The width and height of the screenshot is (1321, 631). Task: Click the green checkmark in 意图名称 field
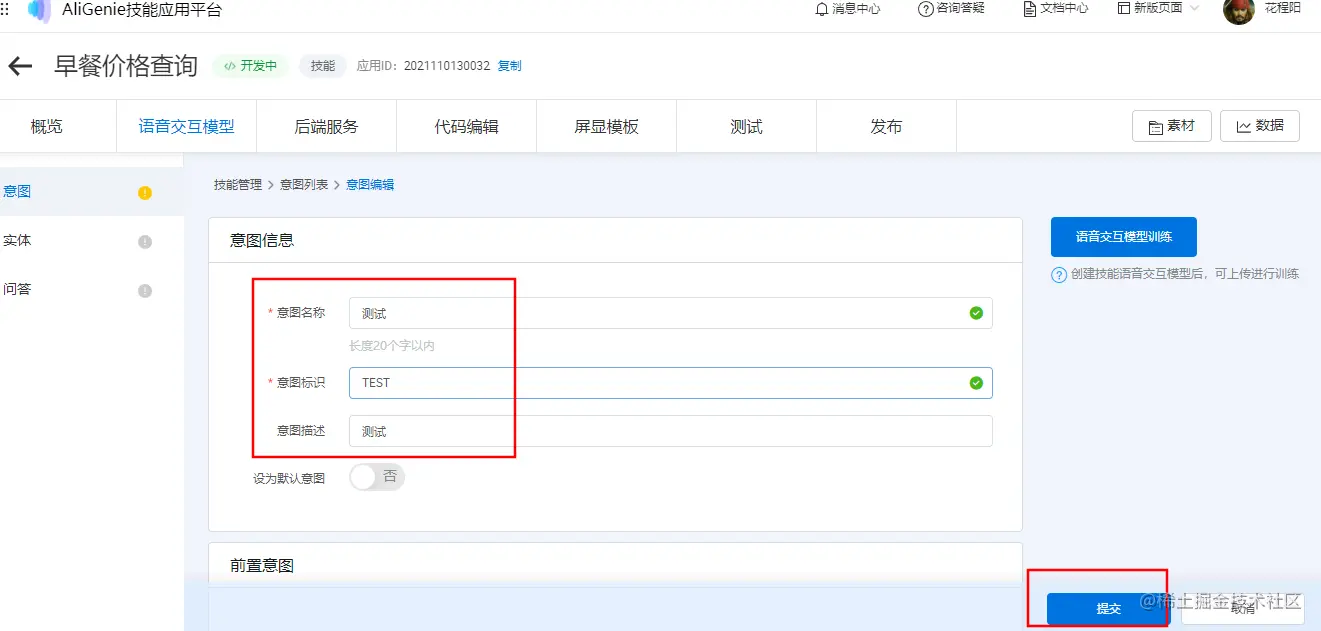(x=976, y=313)
